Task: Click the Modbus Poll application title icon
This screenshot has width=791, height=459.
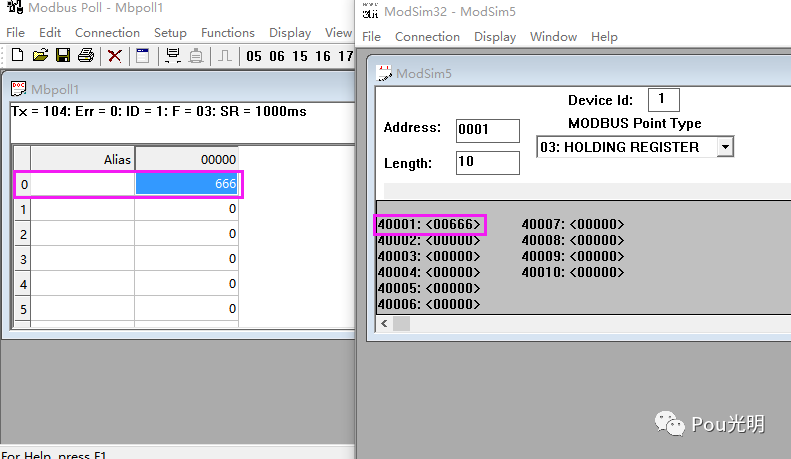Action: (15, 7)
